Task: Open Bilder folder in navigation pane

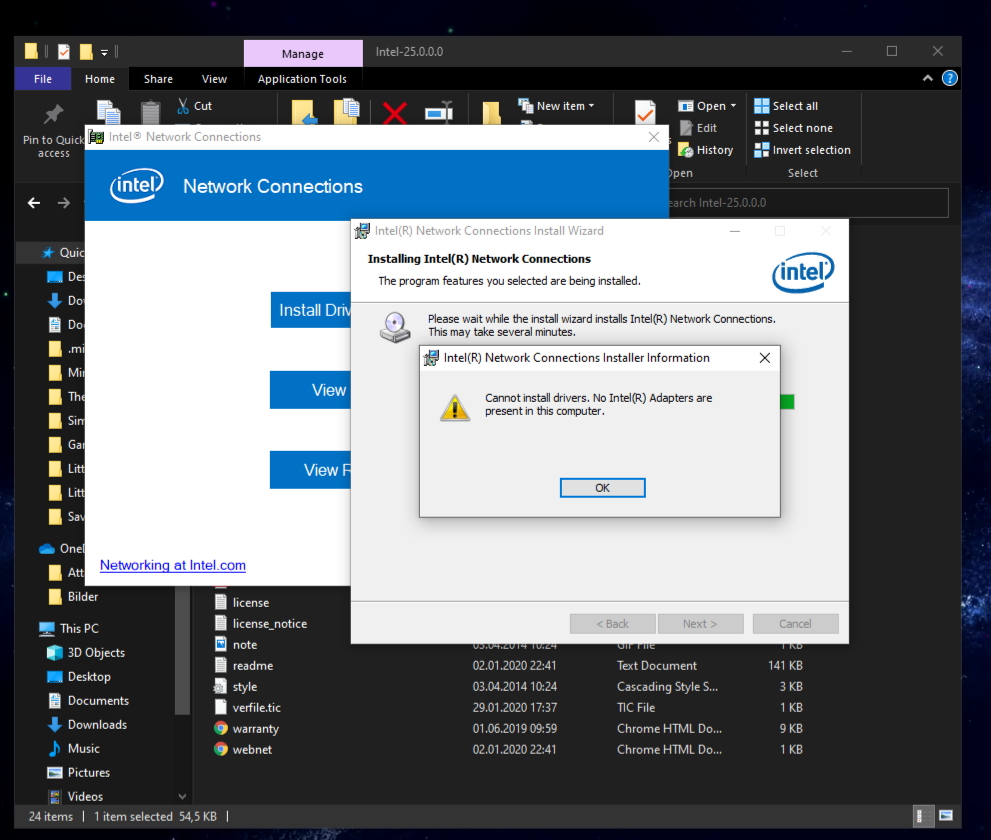Action: (73, 597)
